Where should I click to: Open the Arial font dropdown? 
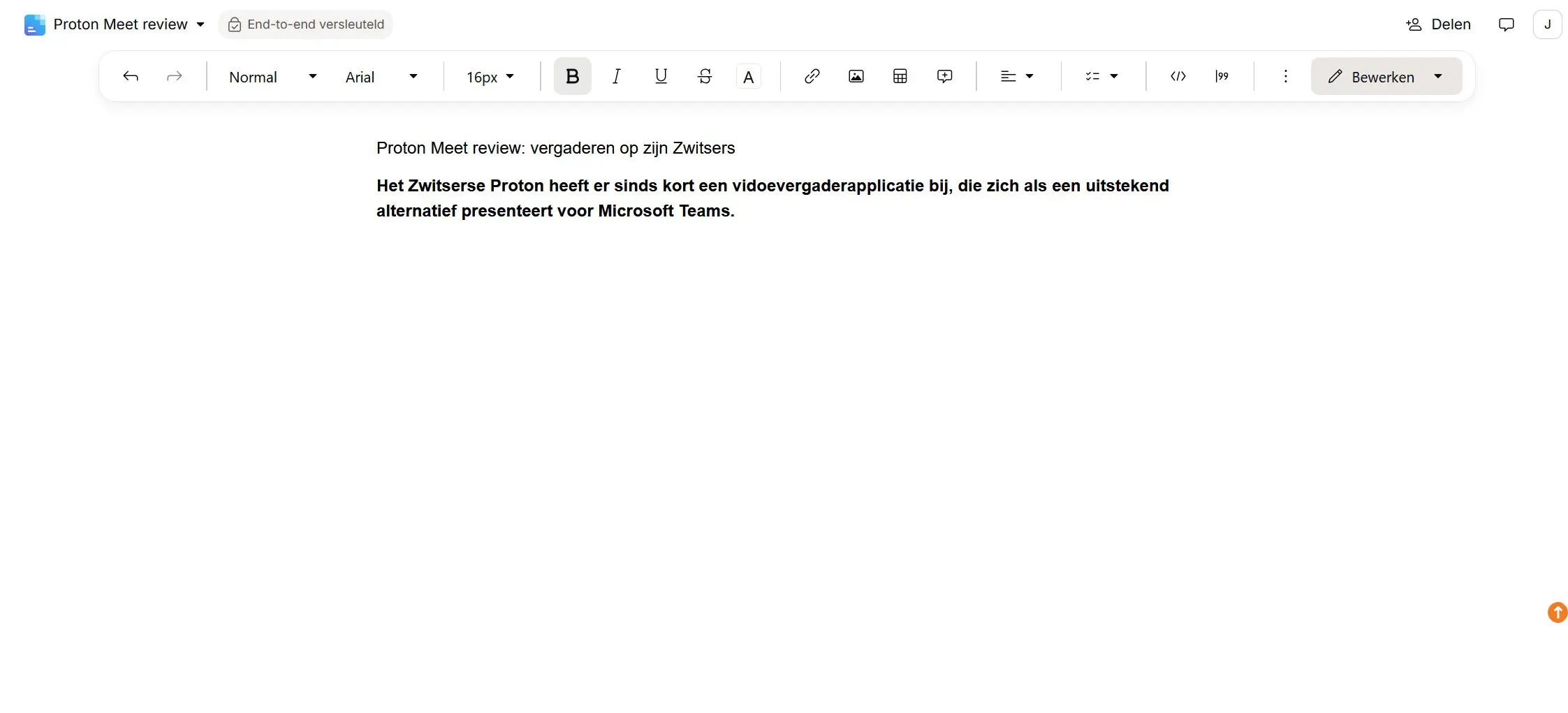pyautogui.click(x=381, y=77)
